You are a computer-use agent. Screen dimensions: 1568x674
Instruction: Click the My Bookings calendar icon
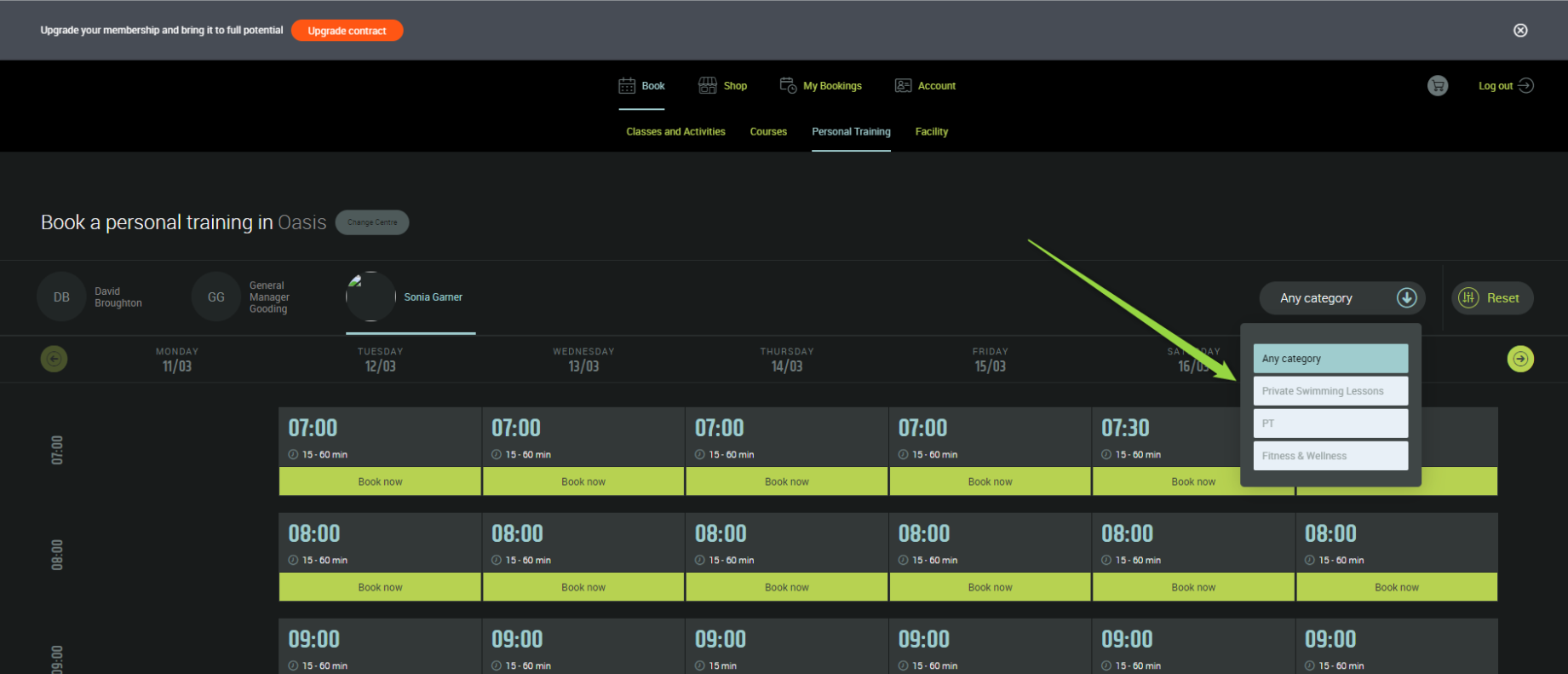[788, 86]
